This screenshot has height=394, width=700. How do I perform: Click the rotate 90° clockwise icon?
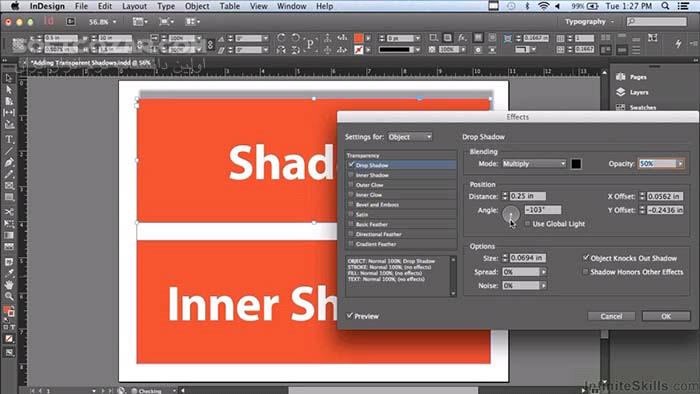pyautogui.click(x=281, y=37)
